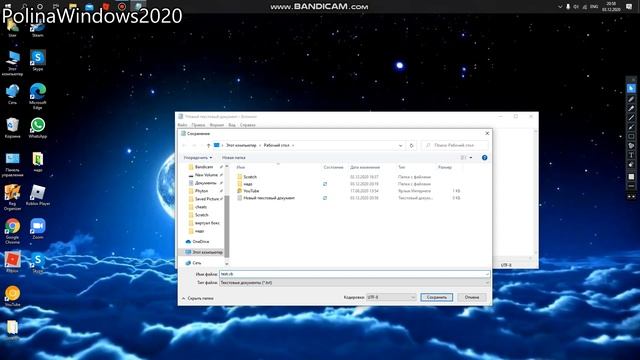Click the Новая папка (New folder) button

(233, 158)
